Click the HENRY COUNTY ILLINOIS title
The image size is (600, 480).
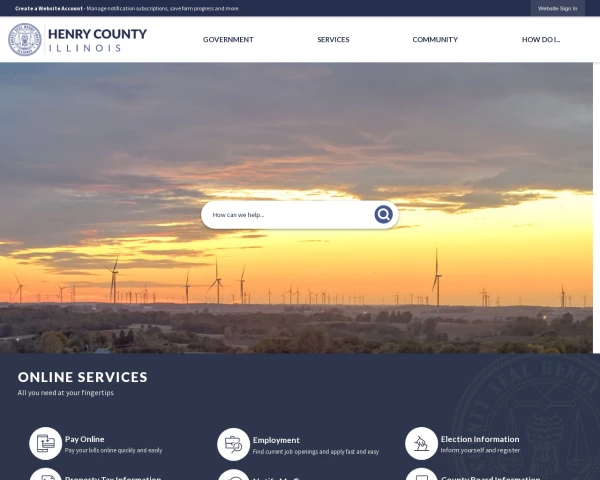click(x=97, y=40)
